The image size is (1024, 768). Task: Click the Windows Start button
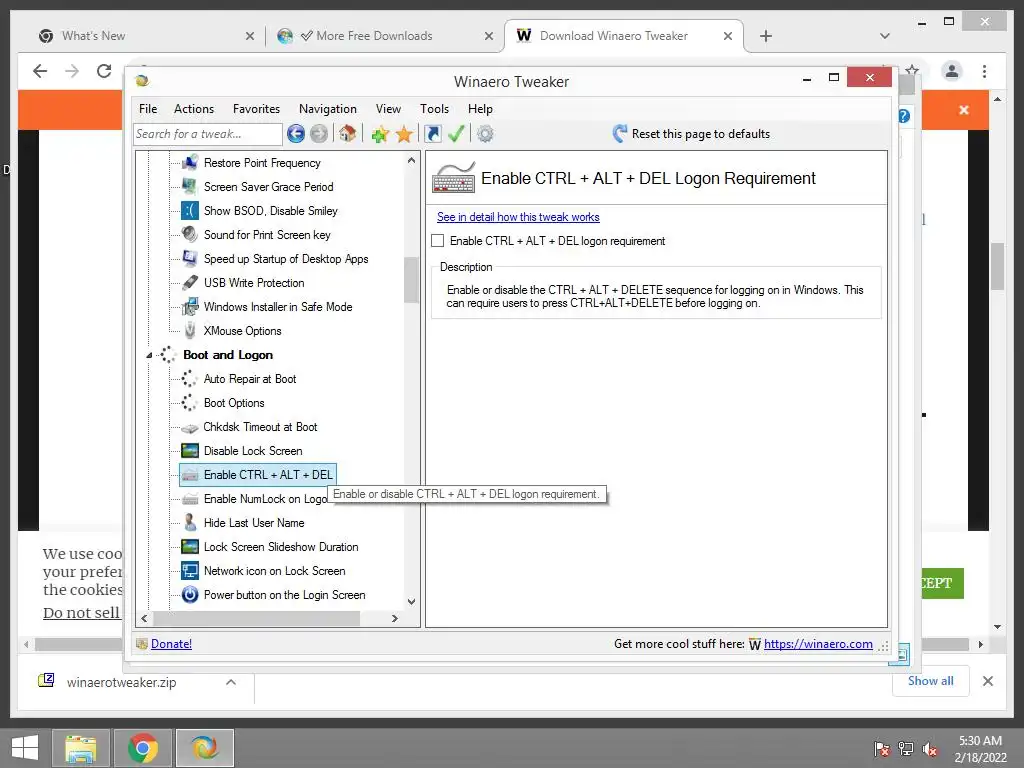tap(25, 748)
